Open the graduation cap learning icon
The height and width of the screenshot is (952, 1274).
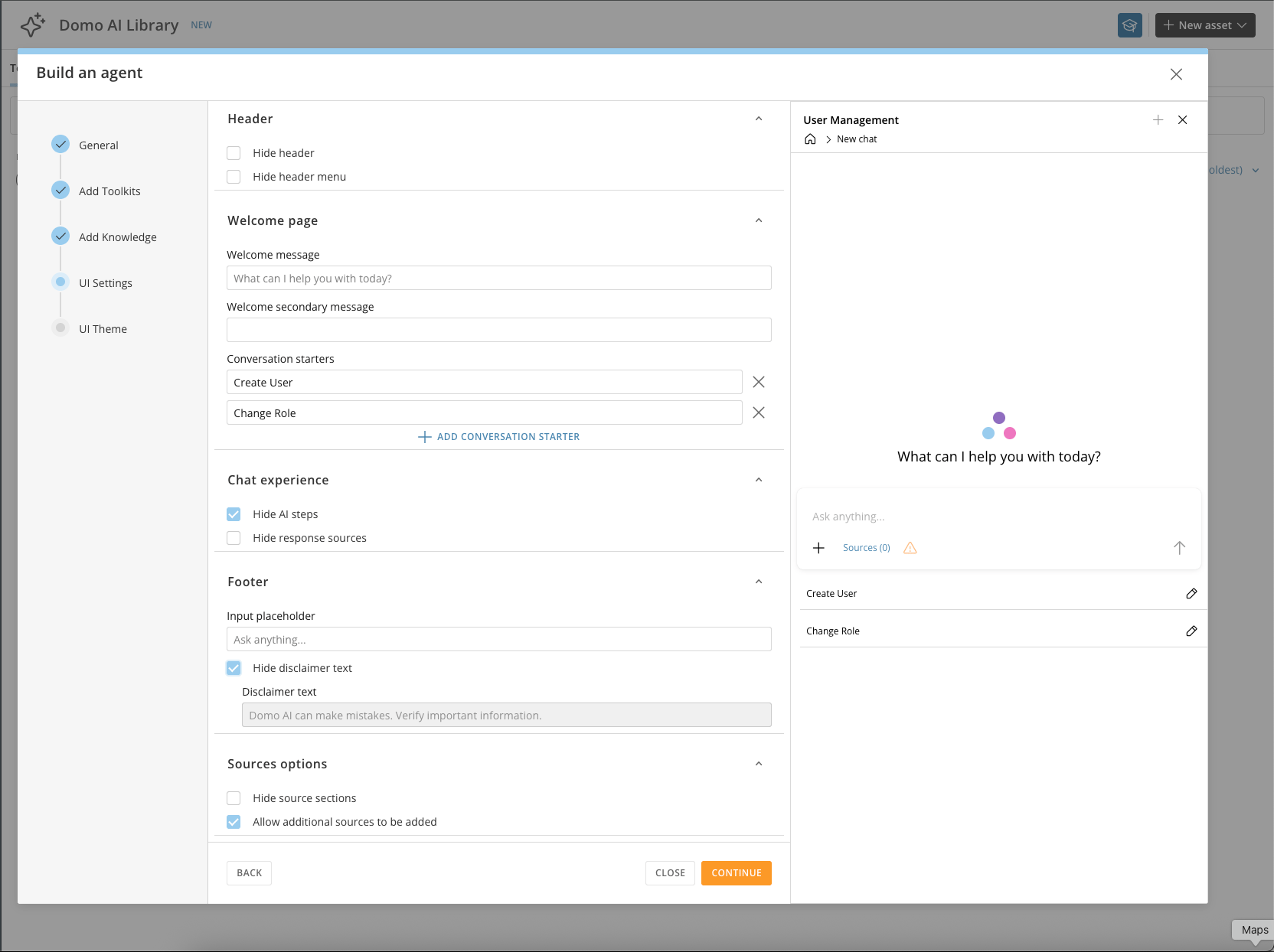click(x=1129, y=25)
